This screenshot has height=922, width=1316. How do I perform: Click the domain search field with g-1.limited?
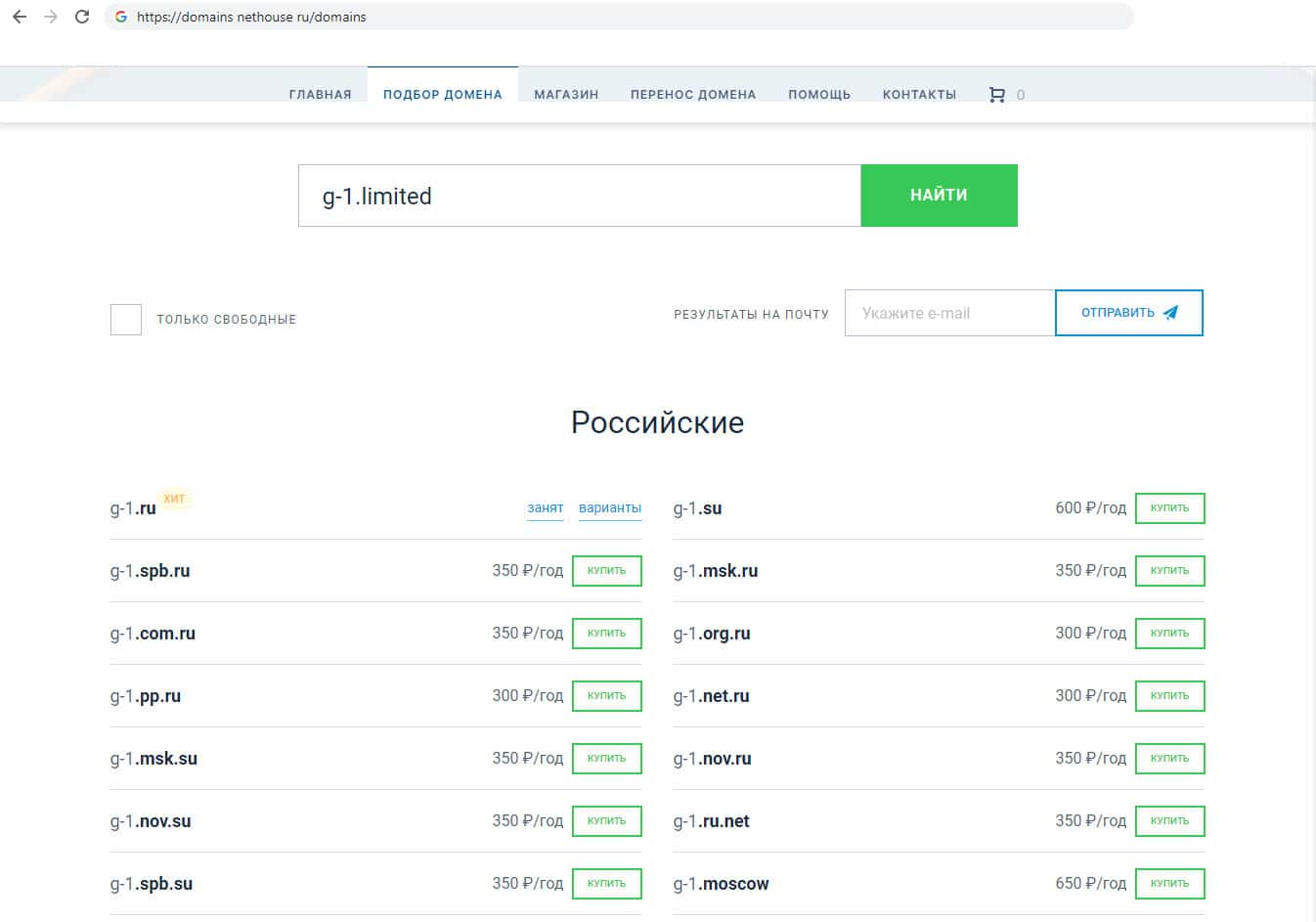pos(579,196)
